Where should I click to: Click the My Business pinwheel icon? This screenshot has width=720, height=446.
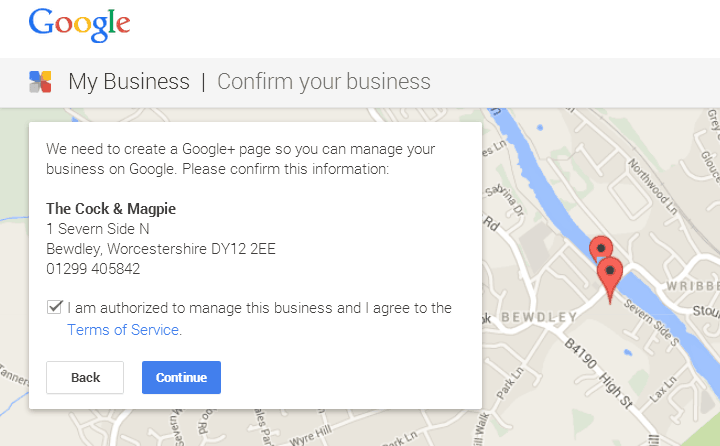coord(40,82)
